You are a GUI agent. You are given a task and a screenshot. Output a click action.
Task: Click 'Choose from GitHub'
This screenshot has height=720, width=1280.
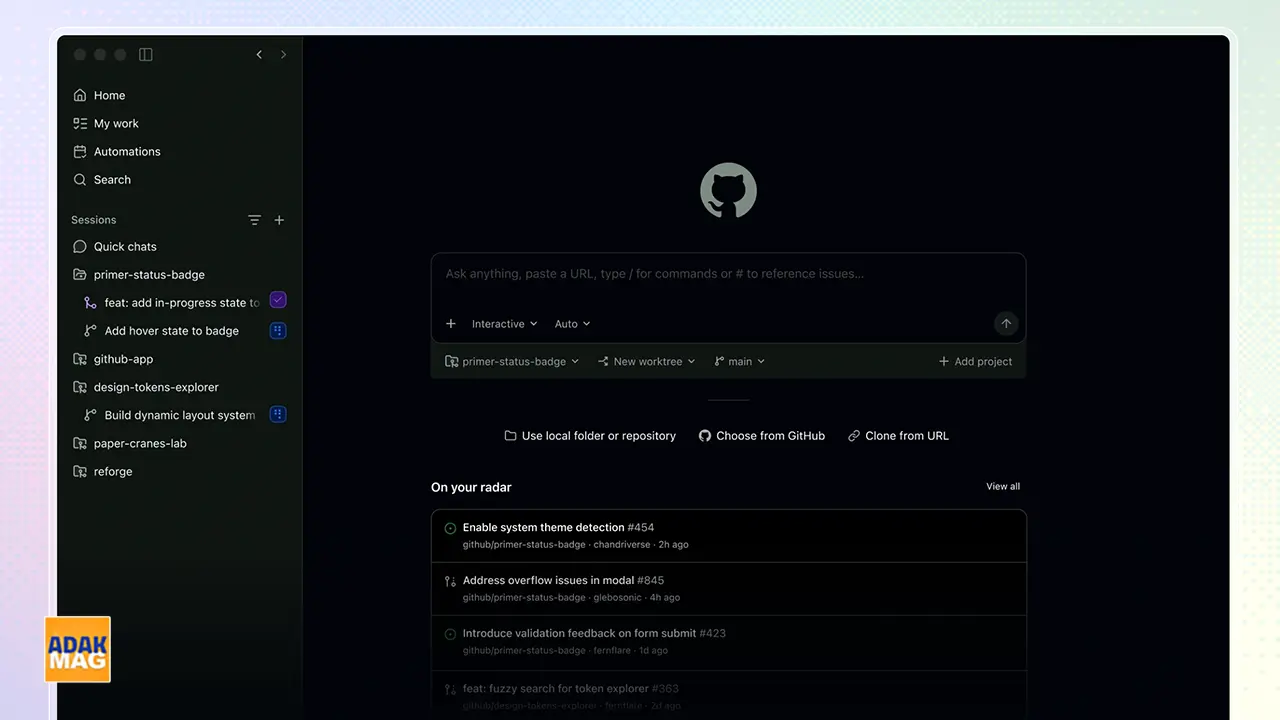pyautogui.click(x=762, y=436)
